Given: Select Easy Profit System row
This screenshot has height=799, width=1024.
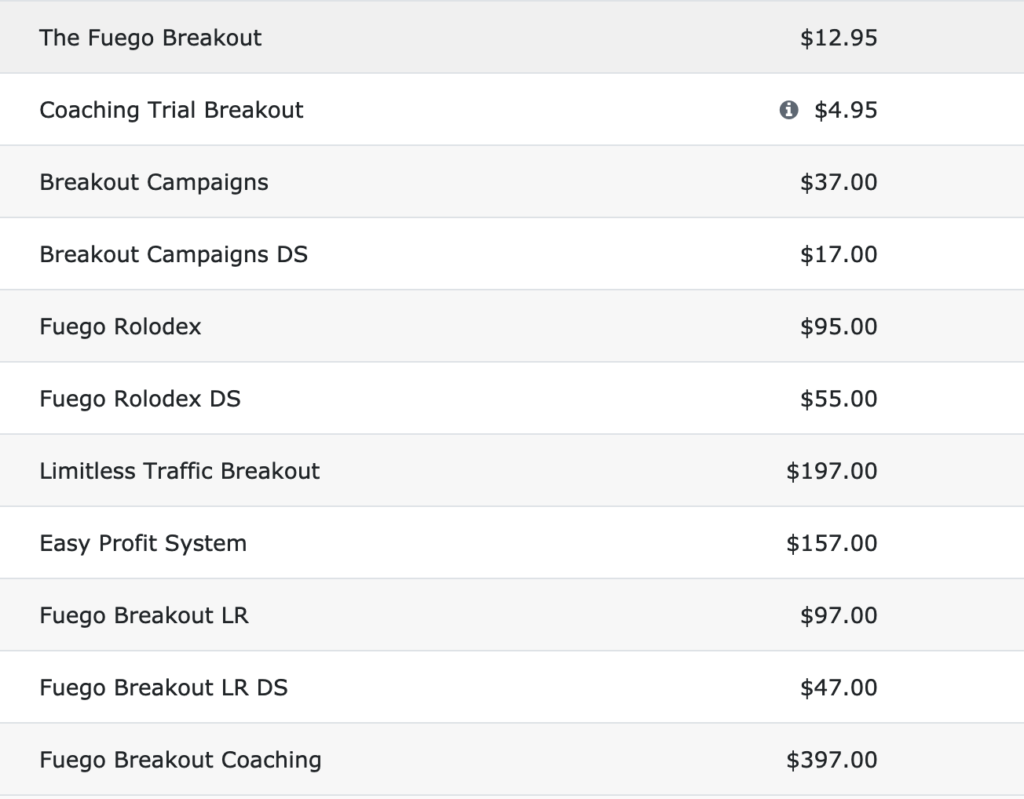Looking at the screenshot, I should point(512,543).
